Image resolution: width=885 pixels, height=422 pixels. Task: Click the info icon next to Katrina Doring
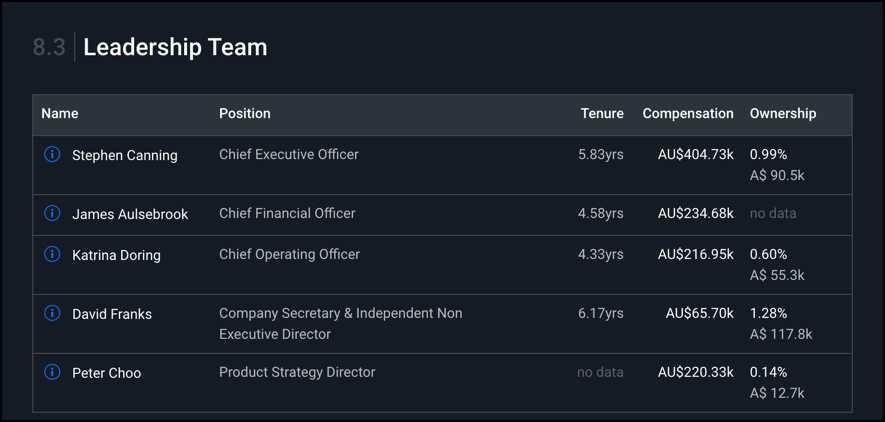tap(52, 254)
